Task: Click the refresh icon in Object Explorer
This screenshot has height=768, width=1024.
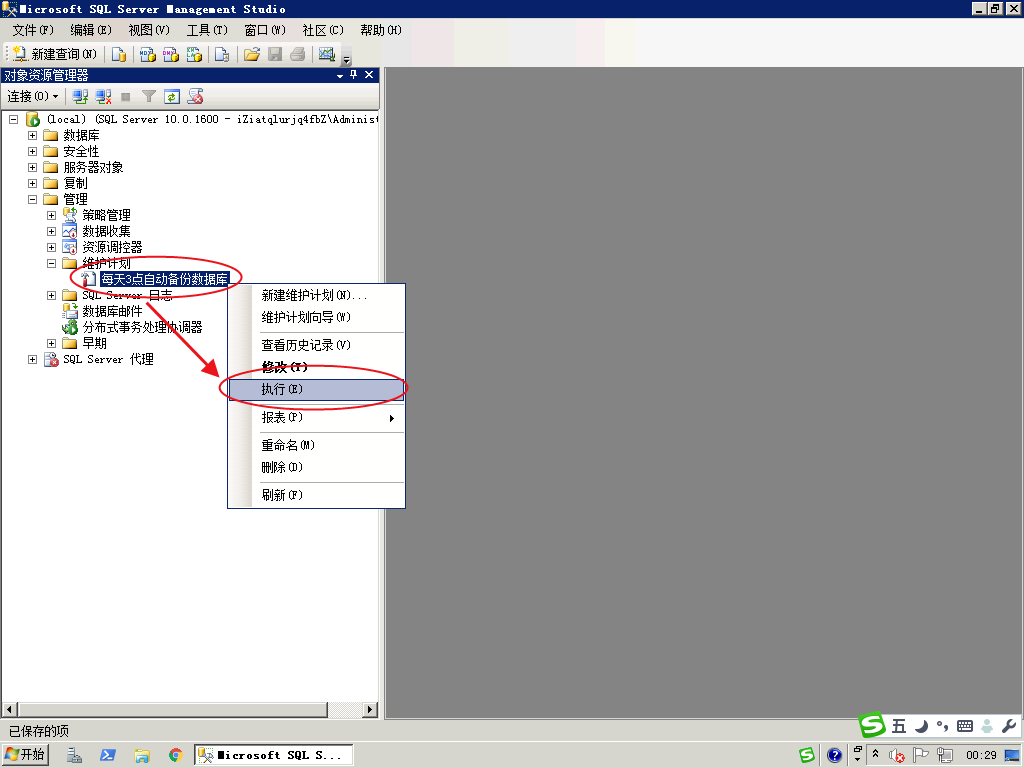Action: pos(172,97)
